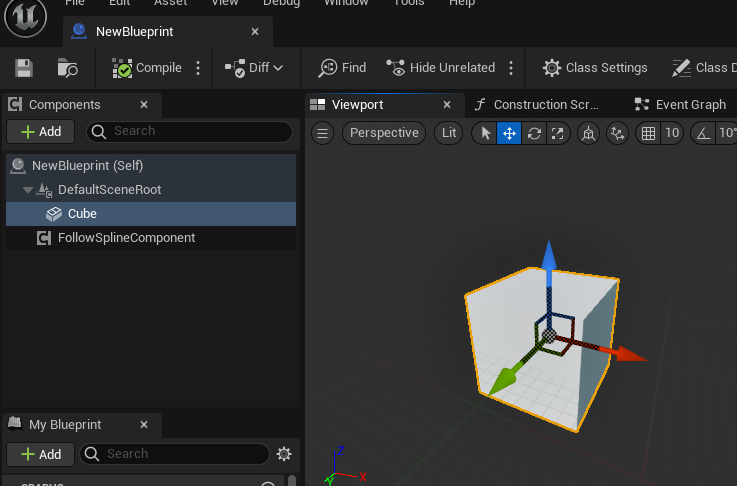Open the Help menu
Viewport: 737px width, 486px height.
[x=462, y=3]
